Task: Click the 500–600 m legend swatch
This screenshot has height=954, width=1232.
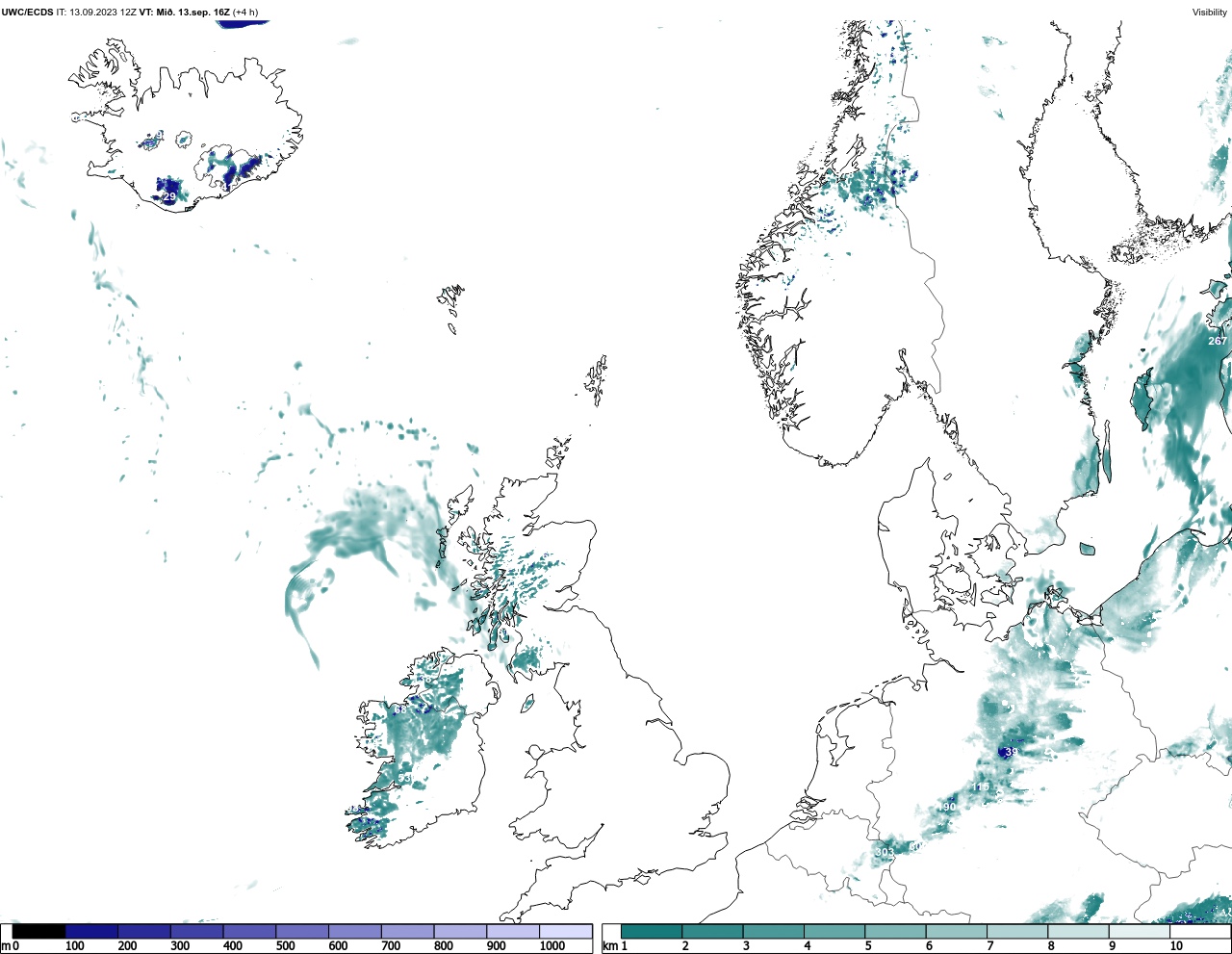Action: [302, 931]
